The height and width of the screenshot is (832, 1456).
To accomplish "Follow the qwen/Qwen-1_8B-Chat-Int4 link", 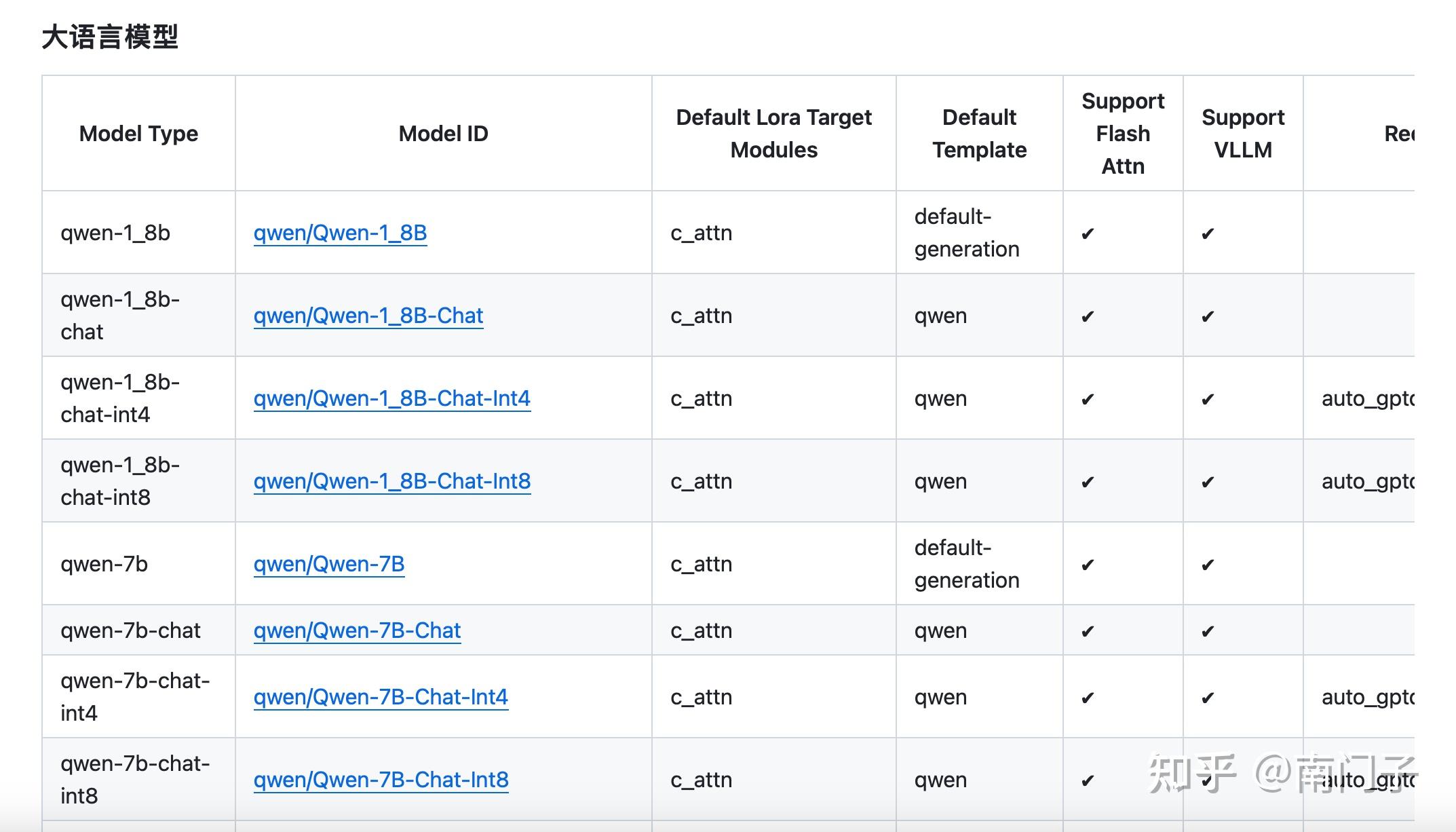I will [x=392, y=398].
